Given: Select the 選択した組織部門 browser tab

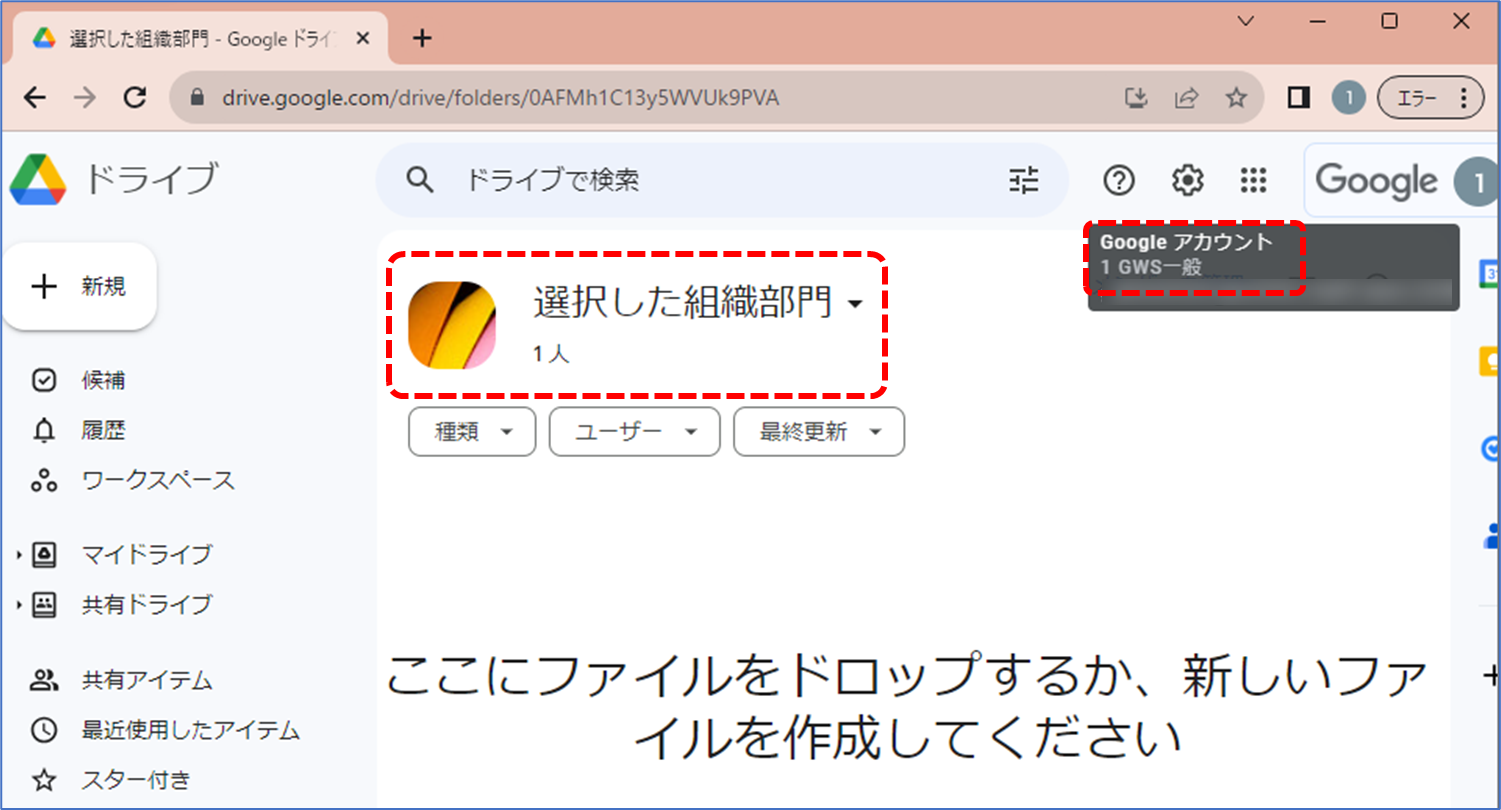Looking at the screenshot, I should (200, 38).
